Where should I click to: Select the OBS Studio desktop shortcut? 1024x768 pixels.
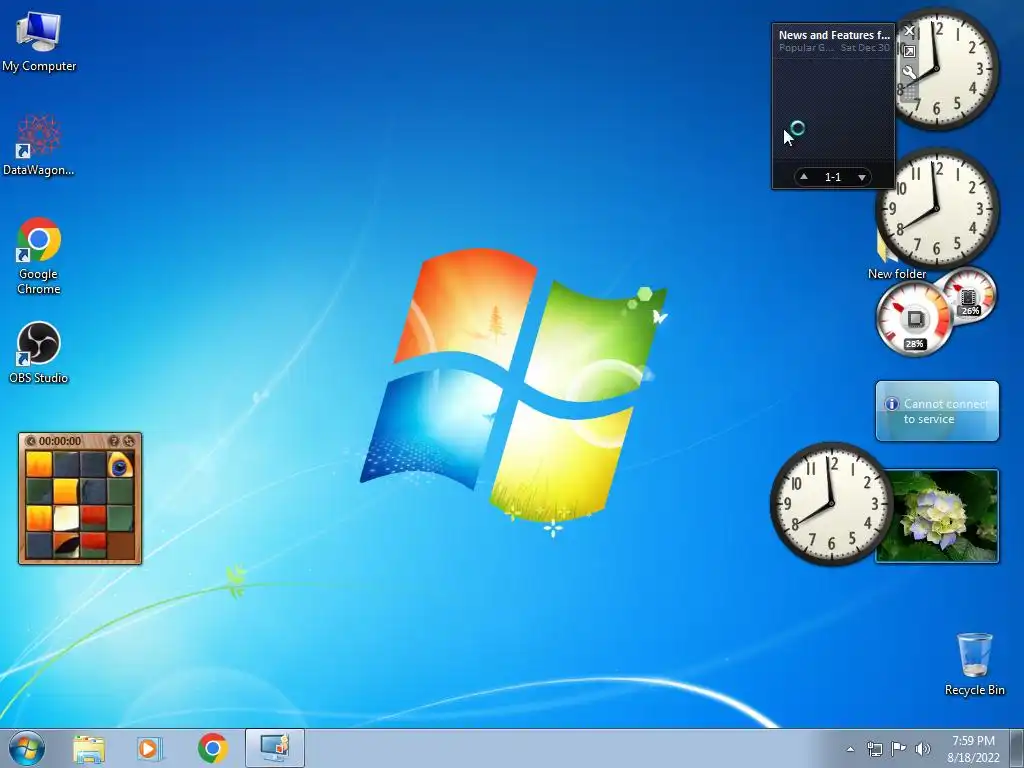coord(39,353)
